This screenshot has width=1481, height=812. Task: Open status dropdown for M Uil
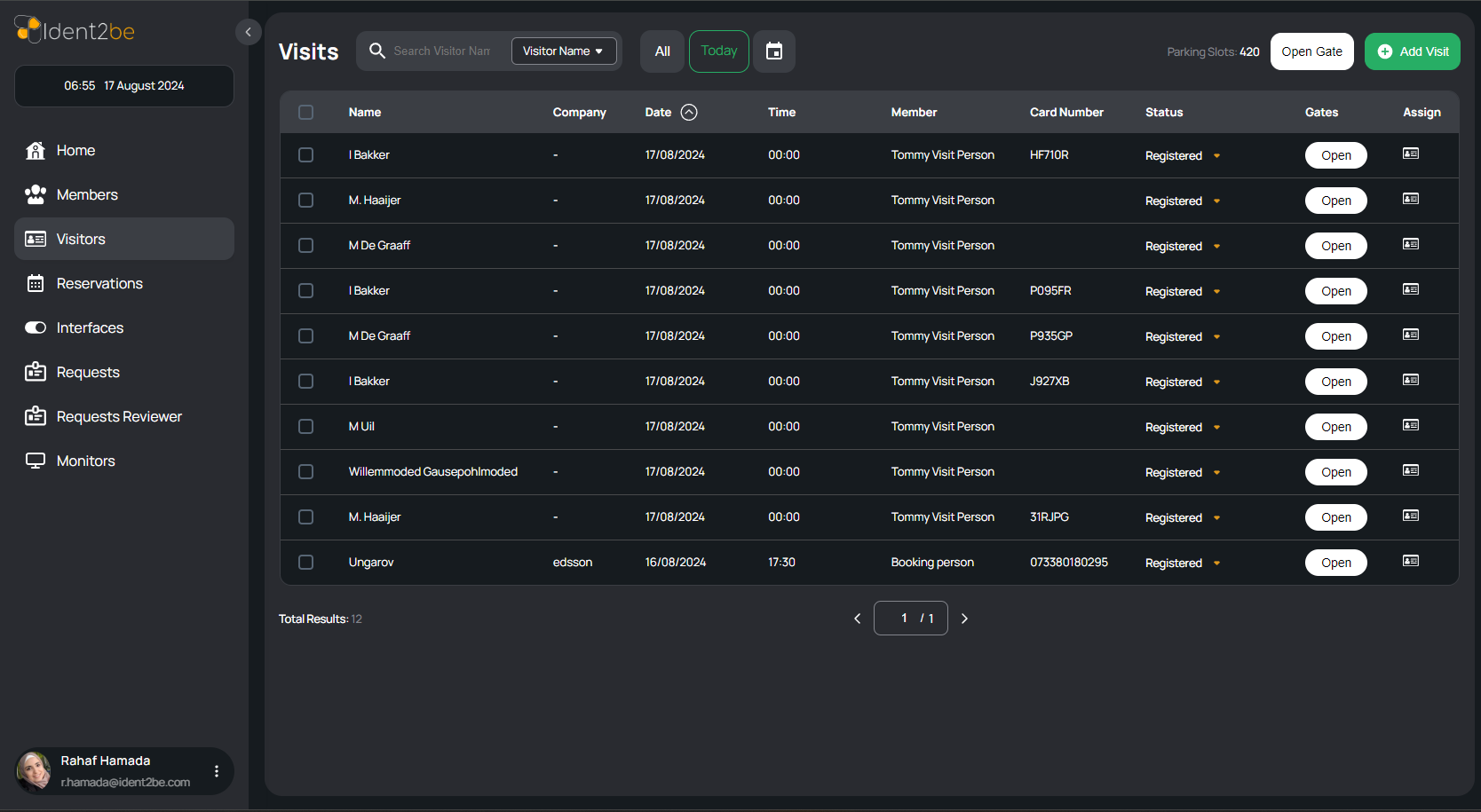tap(1216, 428)
